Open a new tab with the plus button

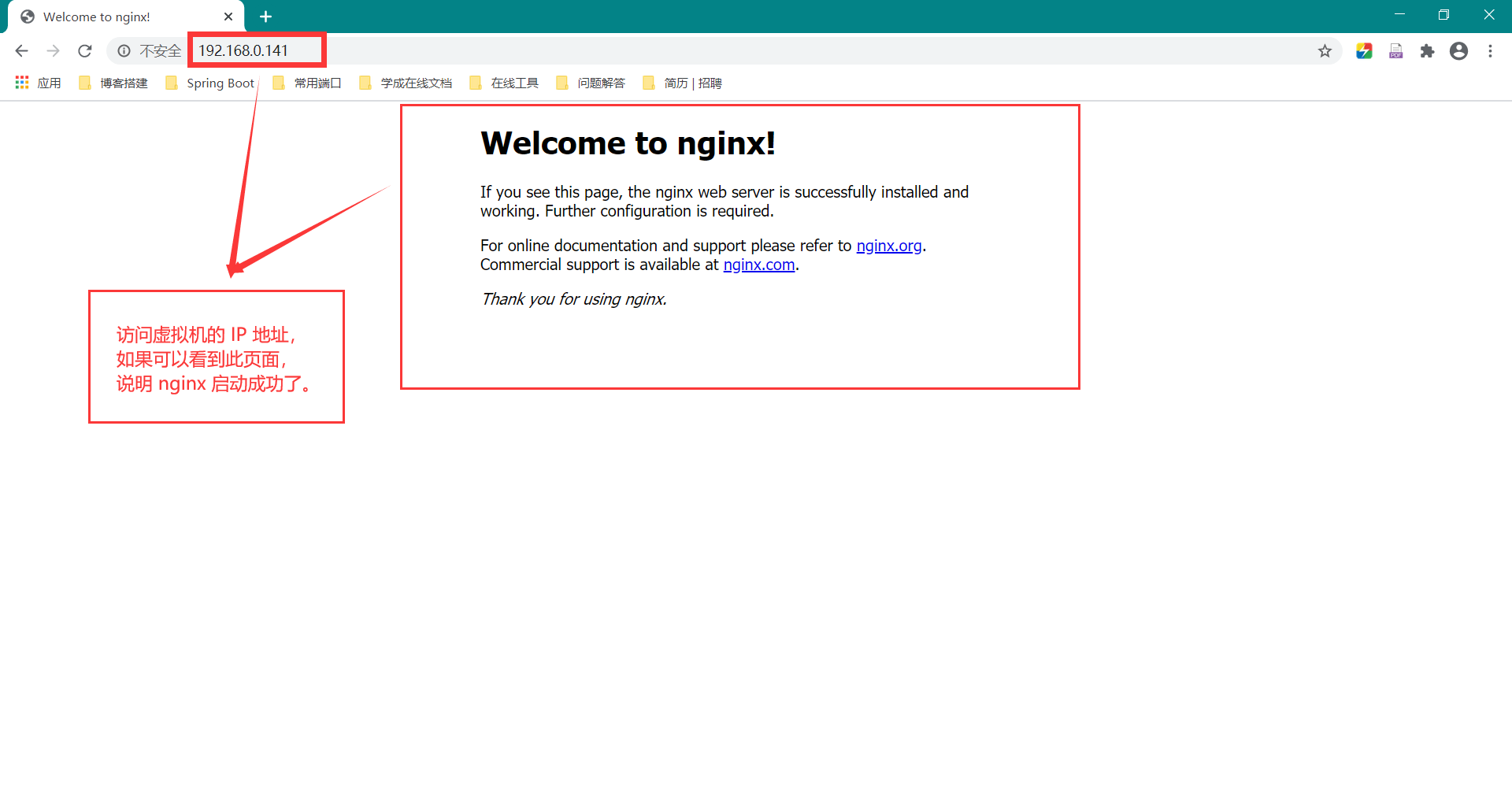(x=265, y=17)
